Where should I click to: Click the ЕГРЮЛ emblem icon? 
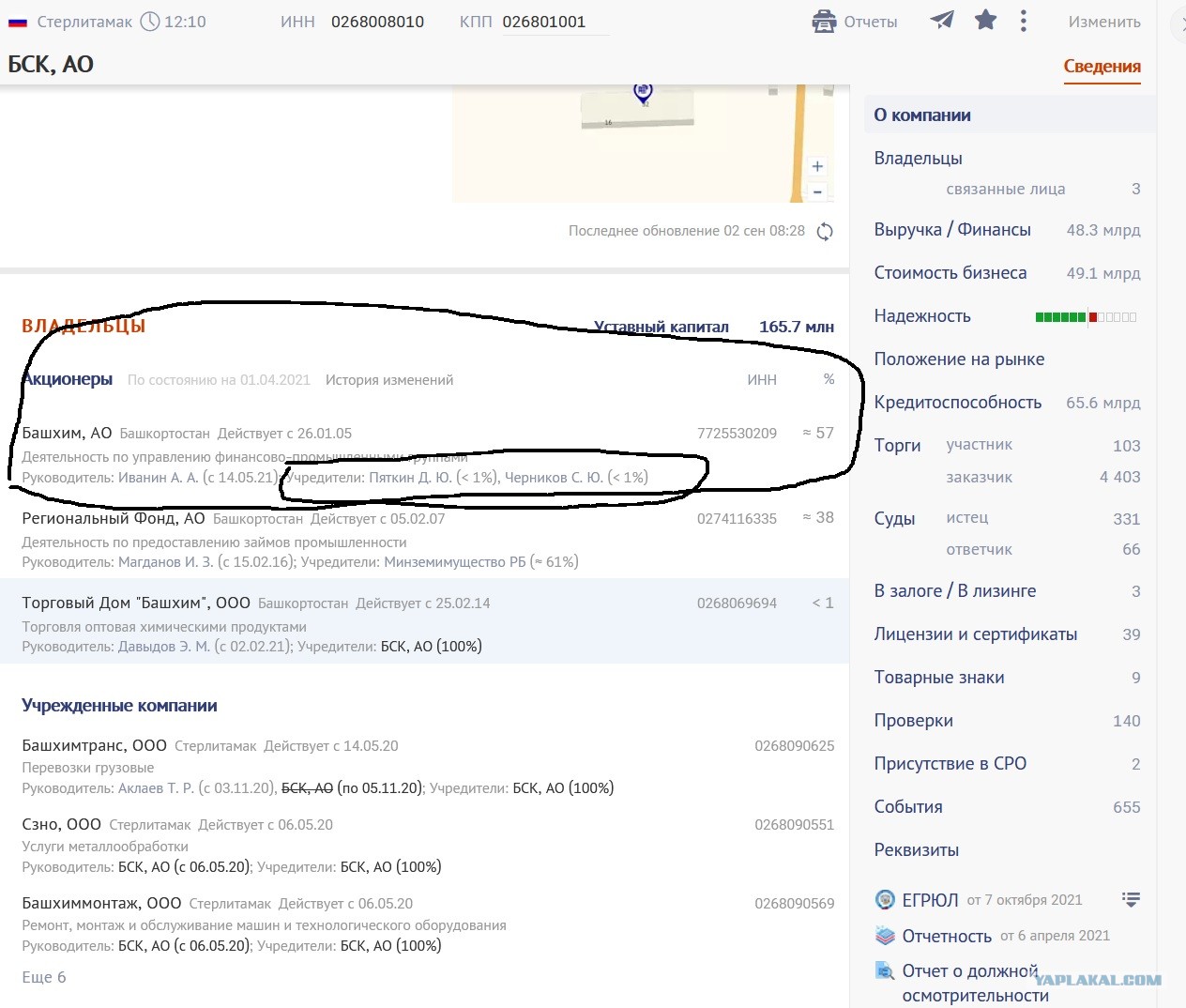point(884,900)
